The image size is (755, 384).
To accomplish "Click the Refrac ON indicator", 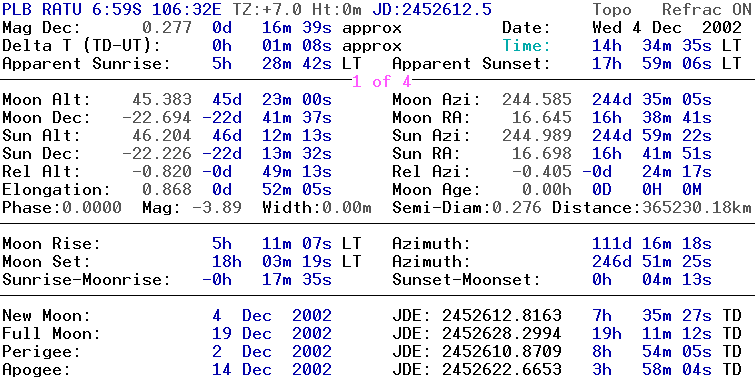I will [x=706, y=10].
